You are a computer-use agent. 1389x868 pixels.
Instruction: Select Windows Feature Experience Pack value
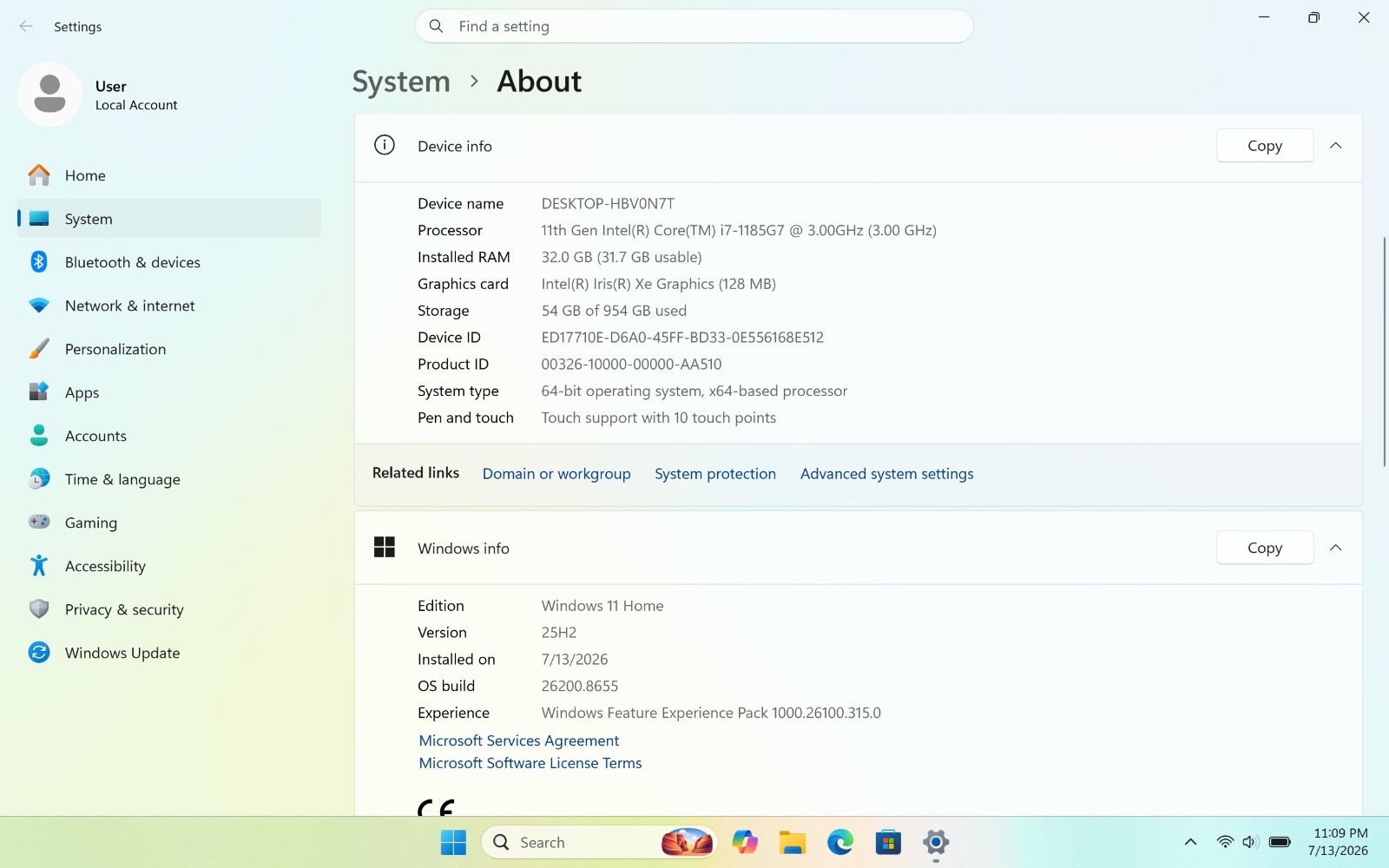(711, 713)
